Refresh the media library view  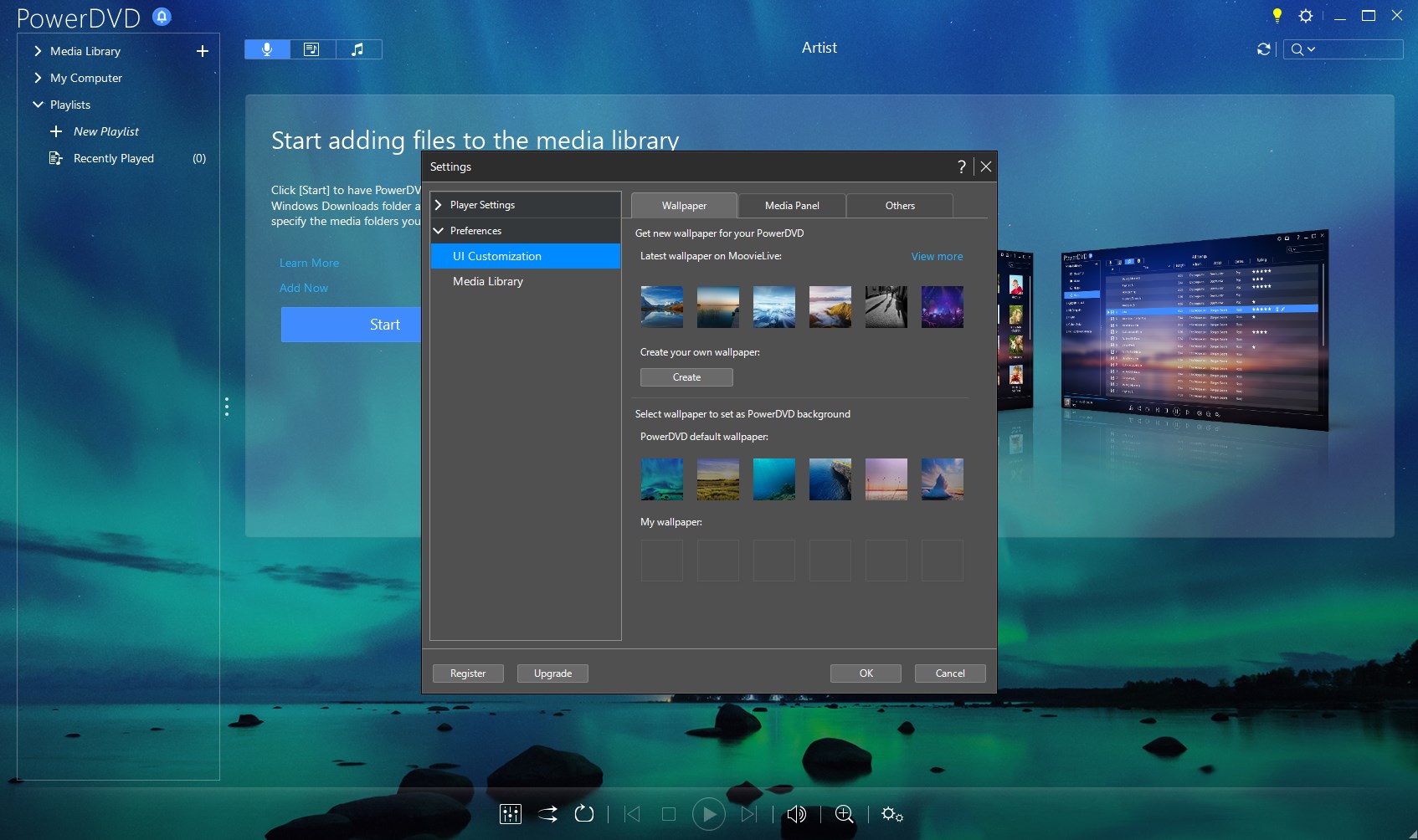1264,49
